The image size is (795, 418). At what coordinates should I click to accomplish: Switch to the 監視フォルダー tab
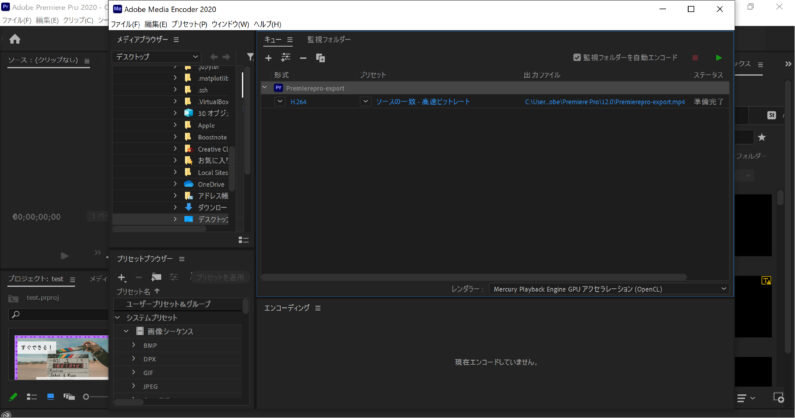[328, 40]
